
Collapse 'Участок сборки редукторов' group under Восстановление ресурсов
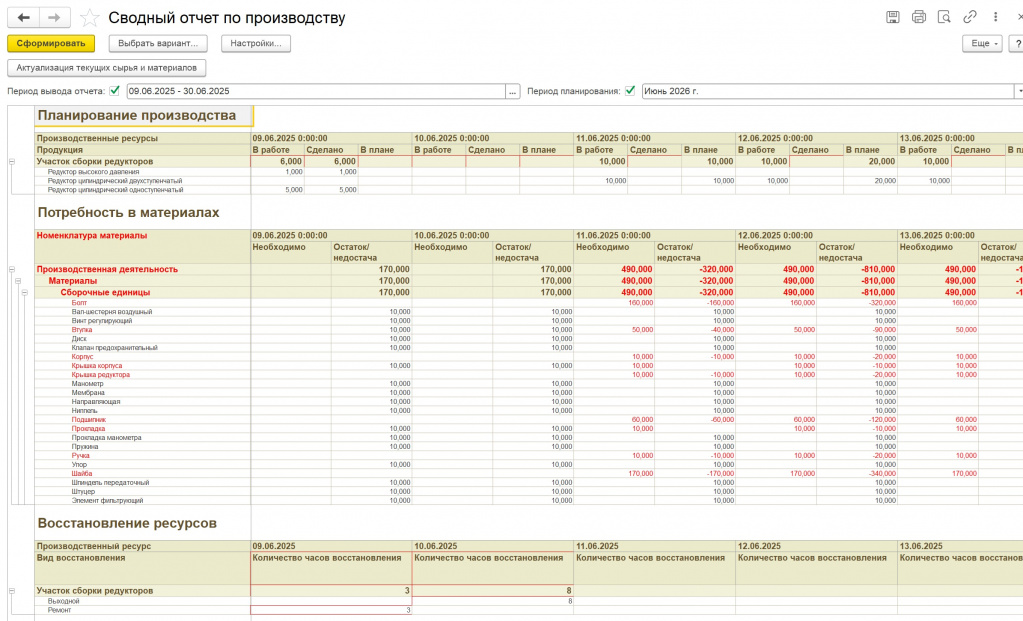[12, 590]
